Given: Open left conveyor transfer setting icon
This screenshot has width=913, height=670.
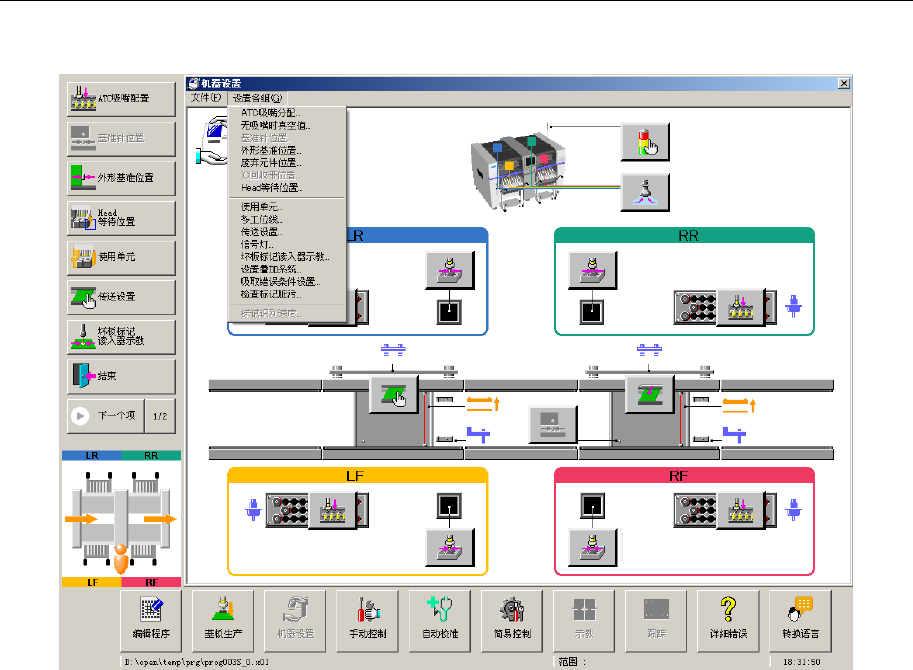Looking at the screenshot, I should coord(394,395).
